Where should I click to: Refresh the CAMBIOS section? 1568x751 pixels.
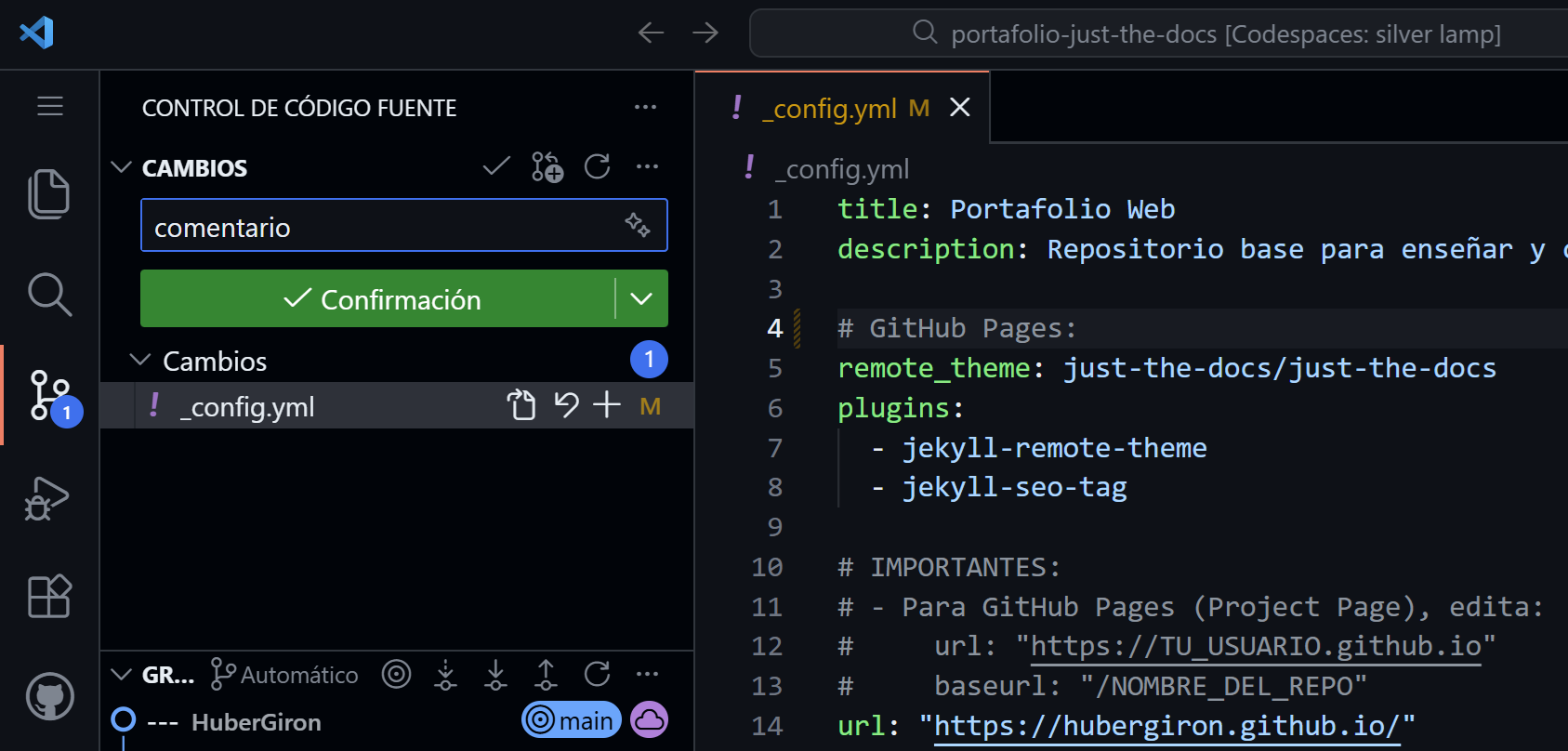click(598, 166)
